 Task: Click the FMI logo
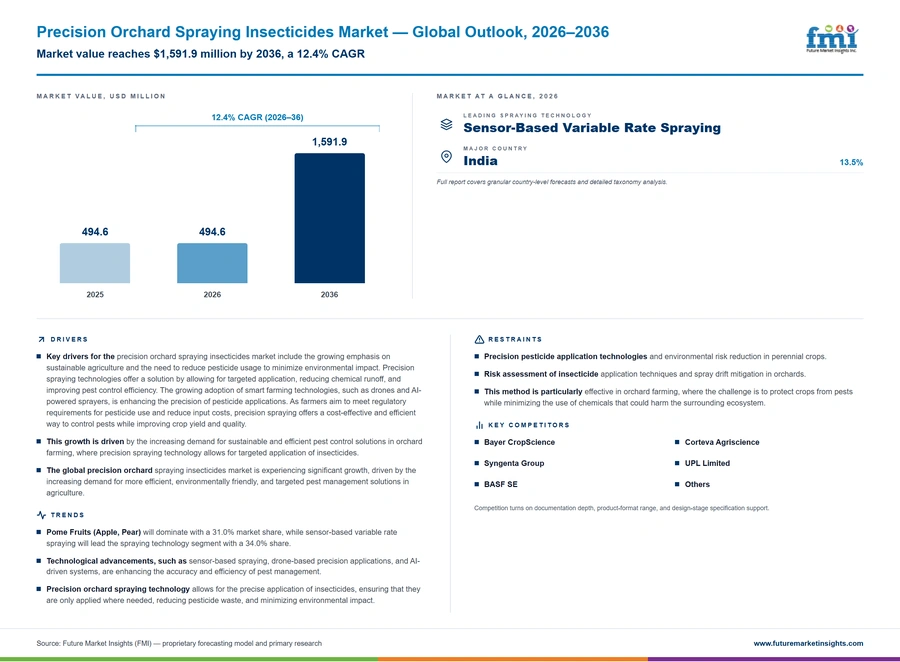tap(832, 38)
